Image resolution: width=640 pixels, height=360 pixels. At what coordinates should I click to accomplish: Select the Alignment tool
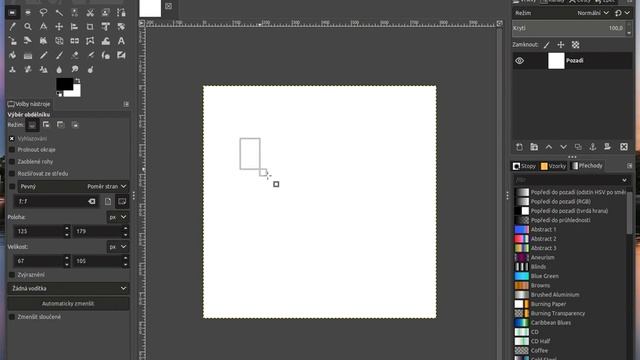tap(75, 27)
